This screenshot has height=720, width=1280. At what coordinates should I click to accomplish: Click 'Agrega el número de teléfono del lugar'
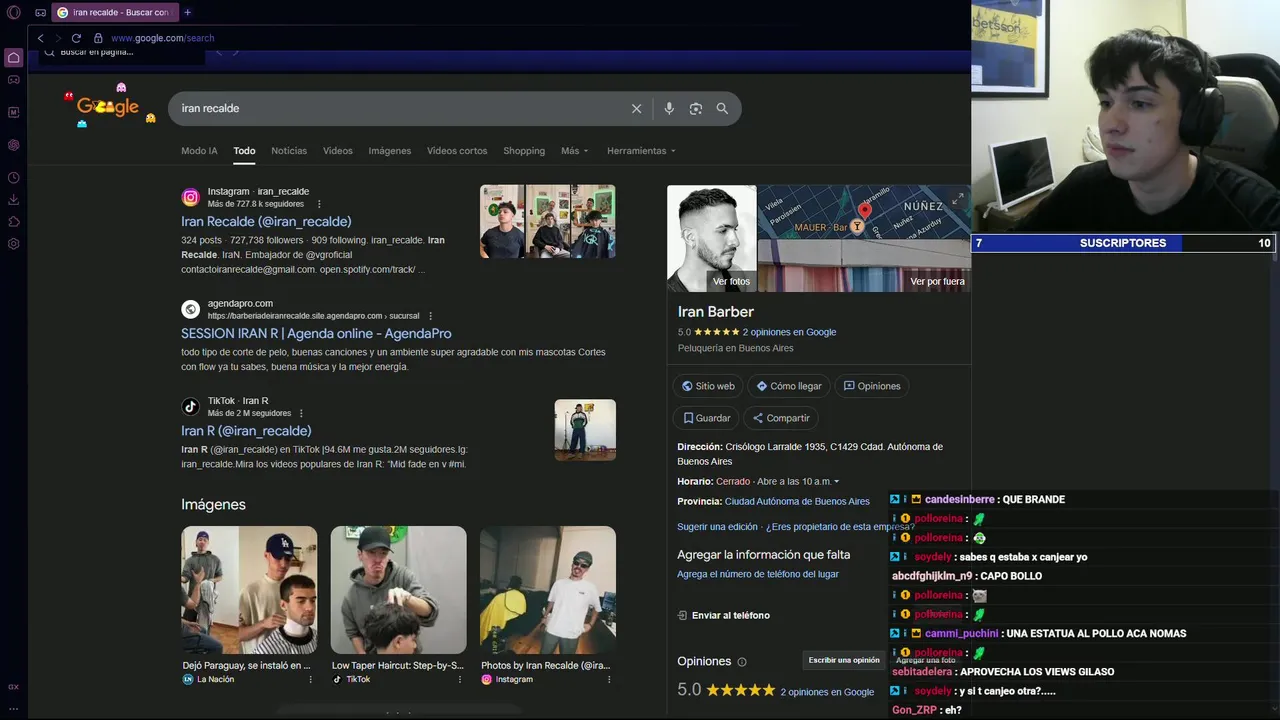coord(758,575)
